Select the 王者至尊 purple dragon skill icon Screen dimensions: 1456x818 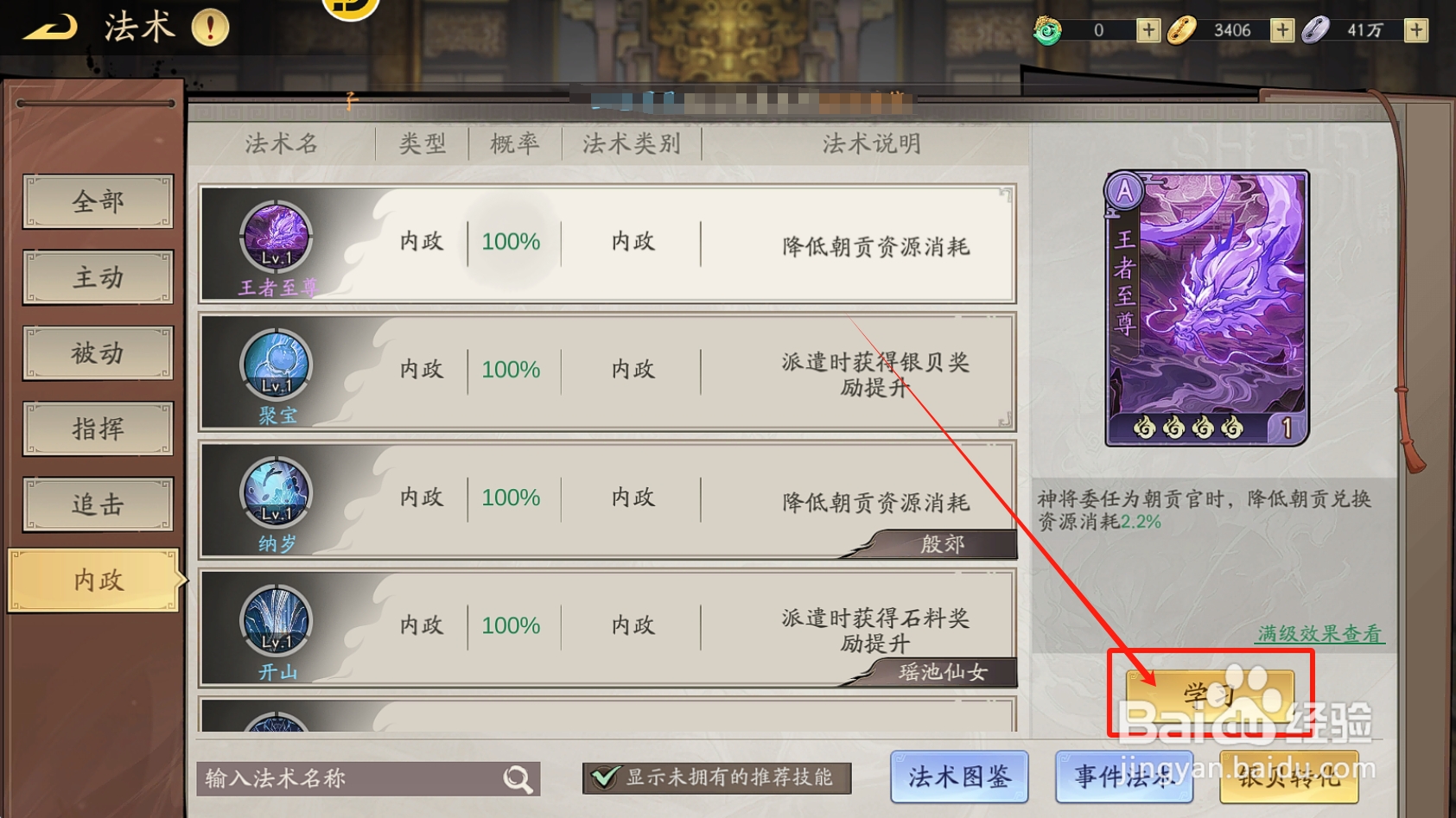point(277,236)
